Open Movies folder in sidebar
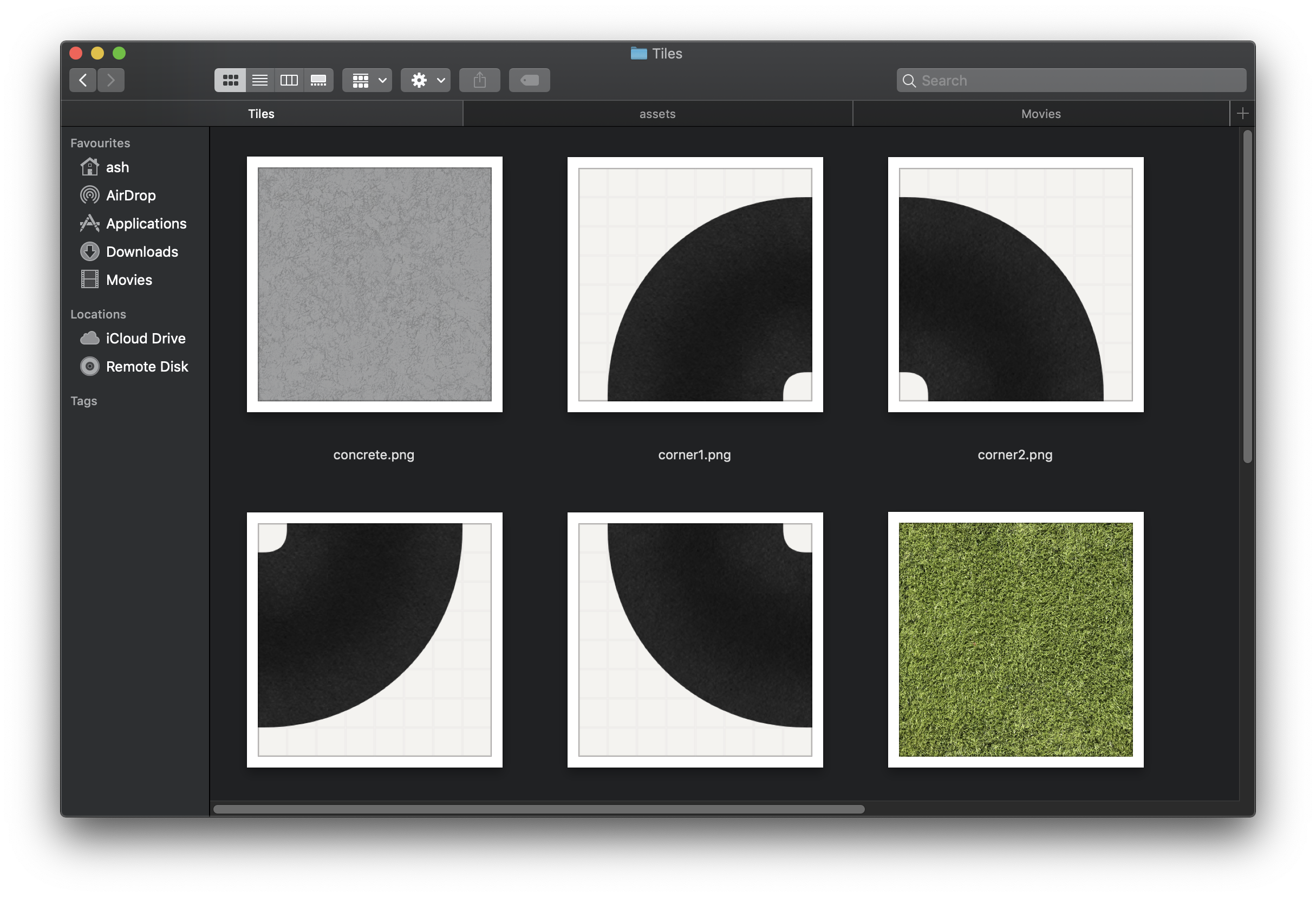 point(129,279)
